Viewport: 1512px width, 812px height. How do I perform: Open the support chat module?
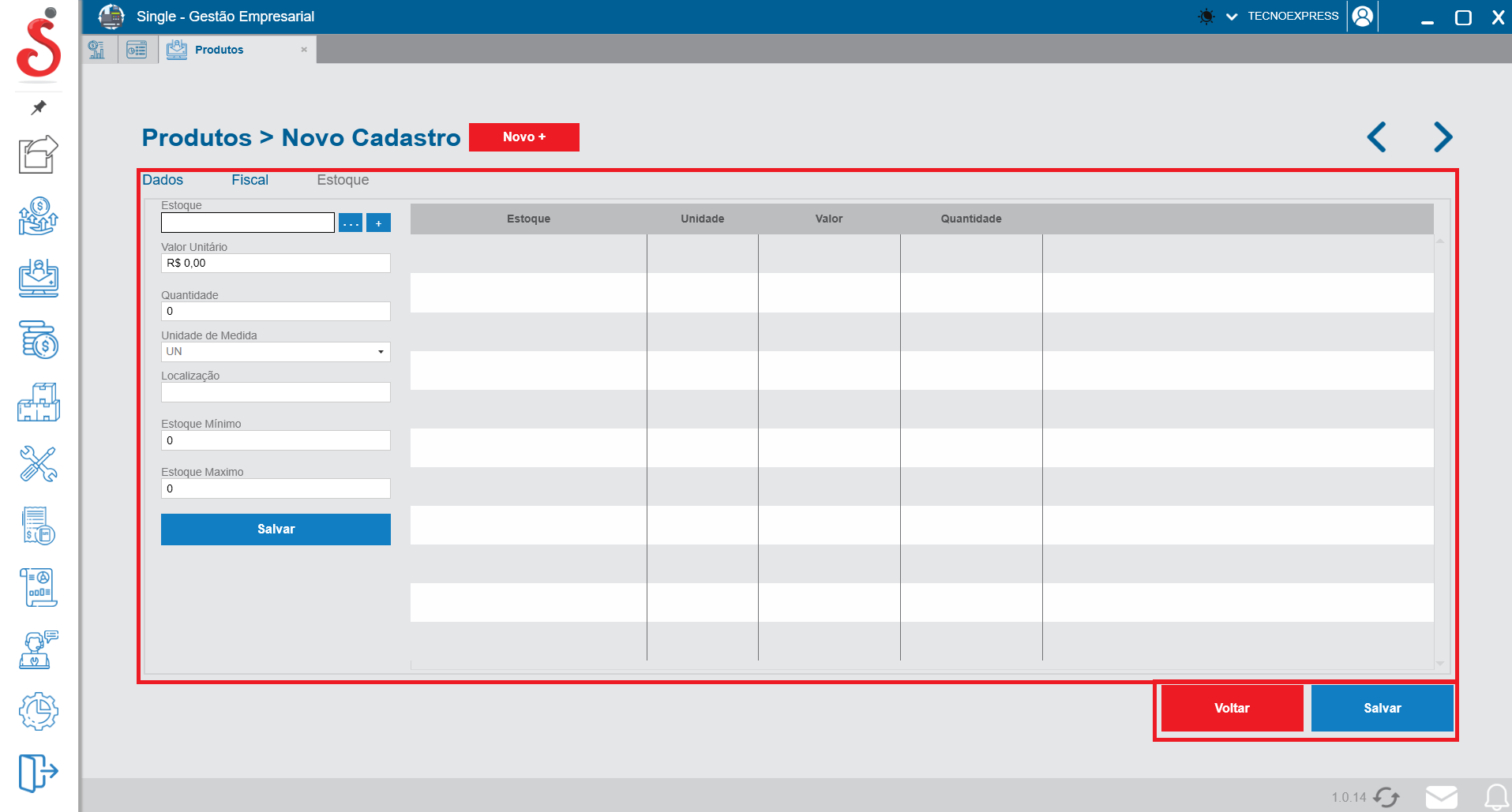(37, 649)
